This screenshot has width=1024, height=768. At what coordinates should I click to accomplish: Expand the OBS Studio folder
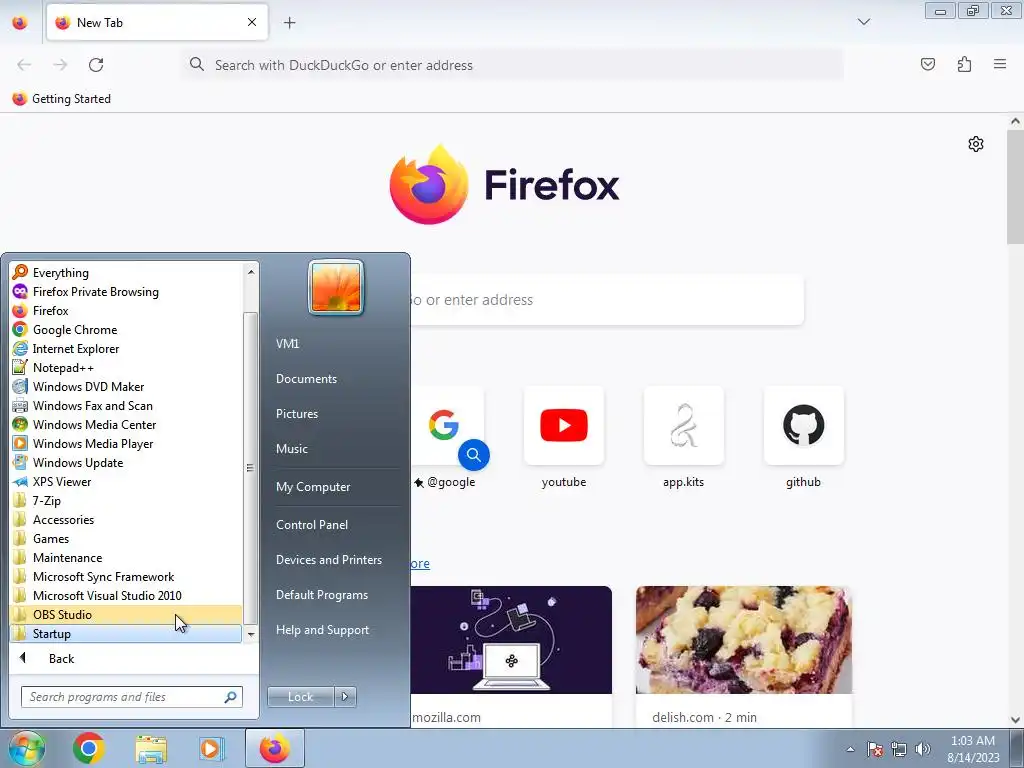[x=126, y=615]
